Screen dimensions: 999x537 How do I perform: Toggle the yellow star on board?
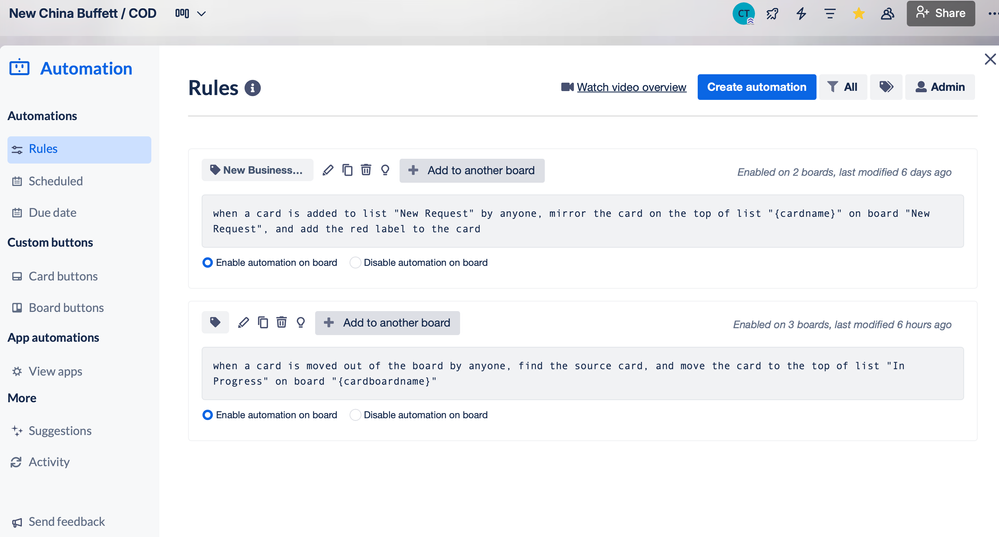point(858,13)
